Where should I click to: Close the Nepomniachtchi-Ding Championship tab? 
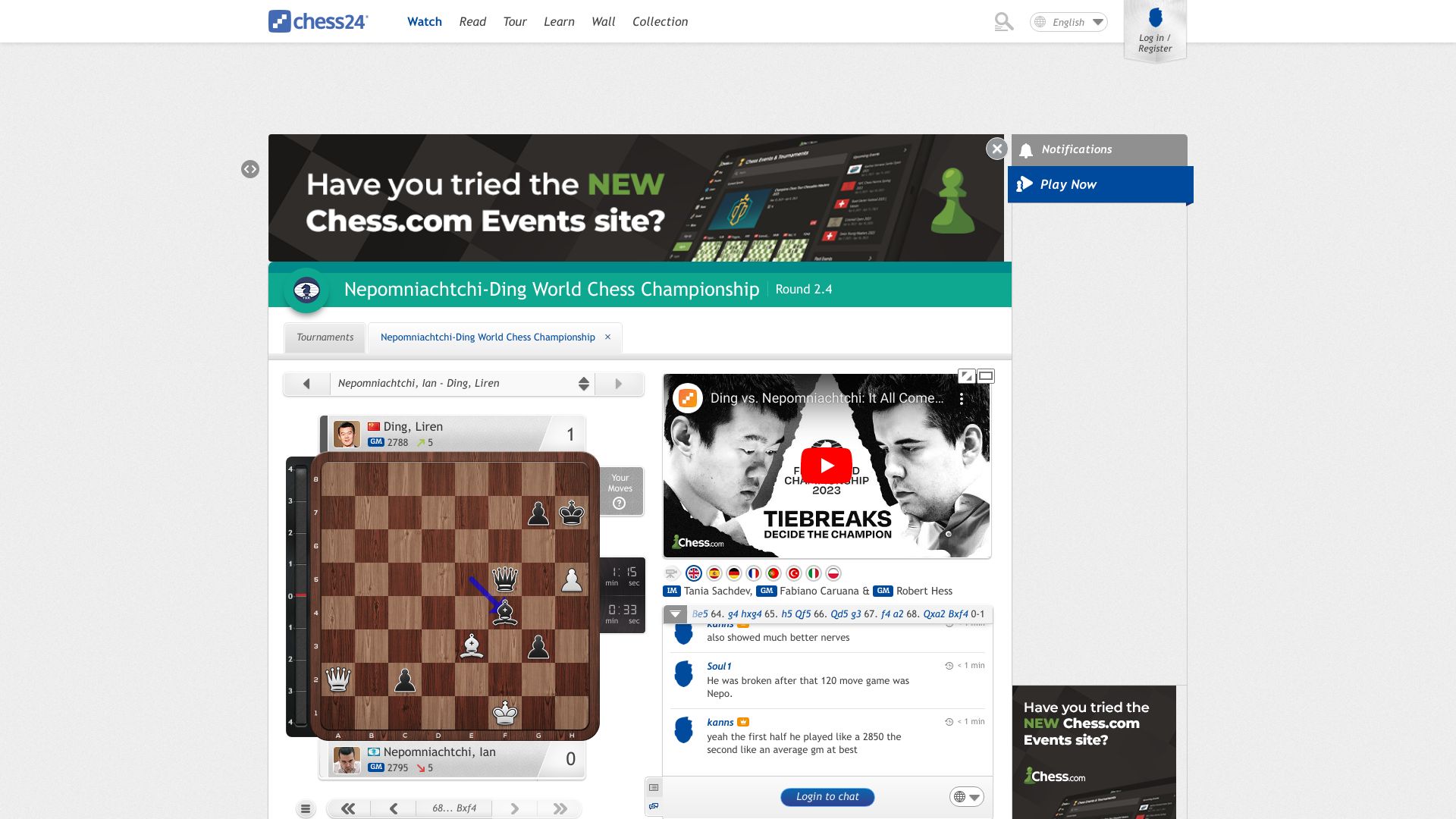point(607,337)
